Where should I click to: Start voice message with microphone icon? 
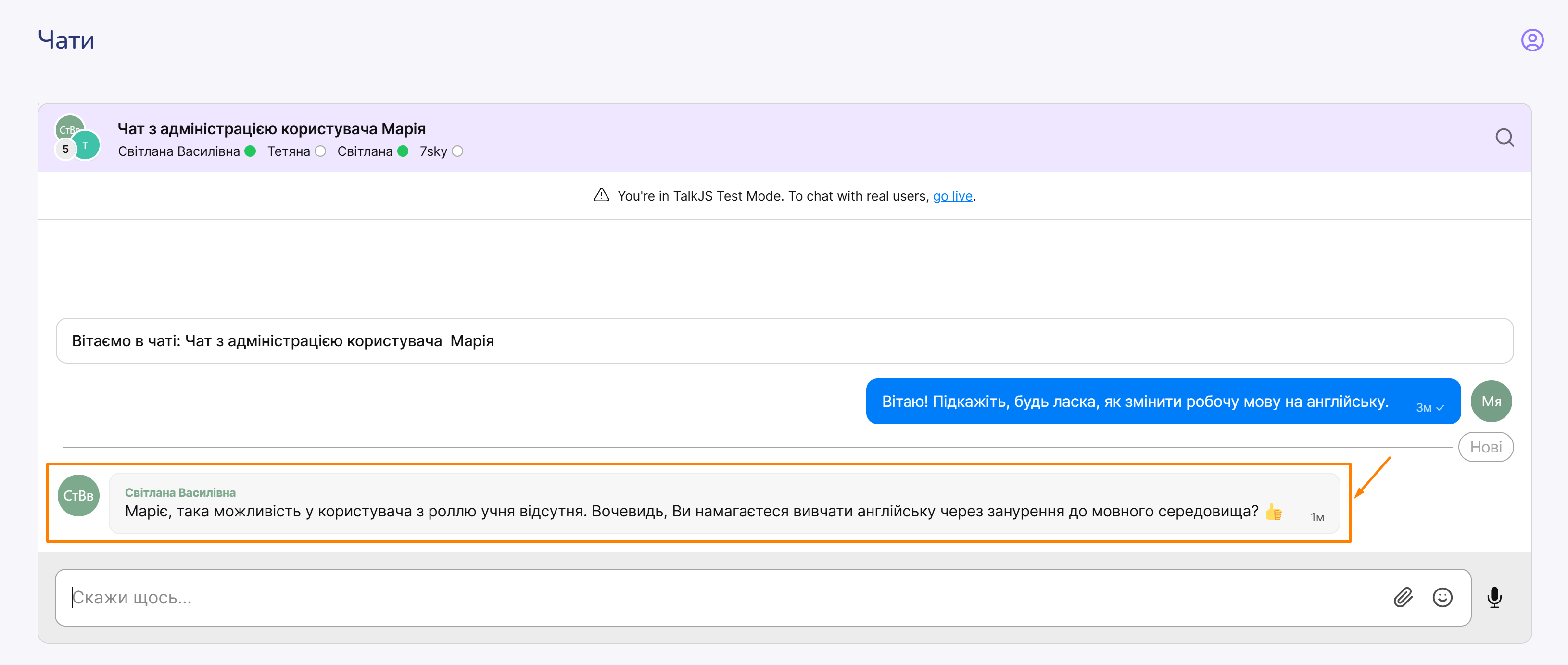pyautogui.click(x=1494, y=597)
